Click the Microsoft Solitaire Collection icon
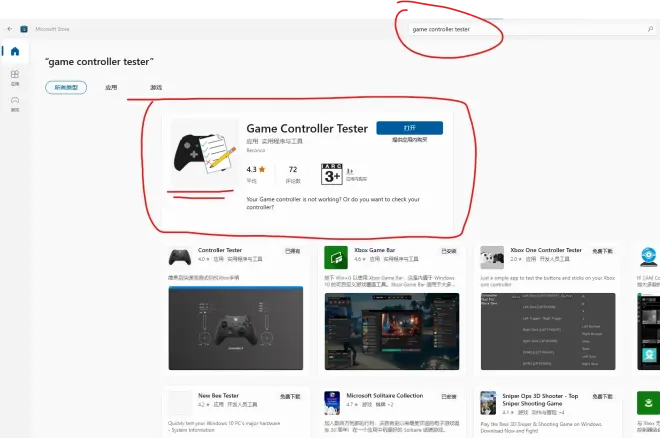Viewport: 660px width, 438px height. (332, 403)
